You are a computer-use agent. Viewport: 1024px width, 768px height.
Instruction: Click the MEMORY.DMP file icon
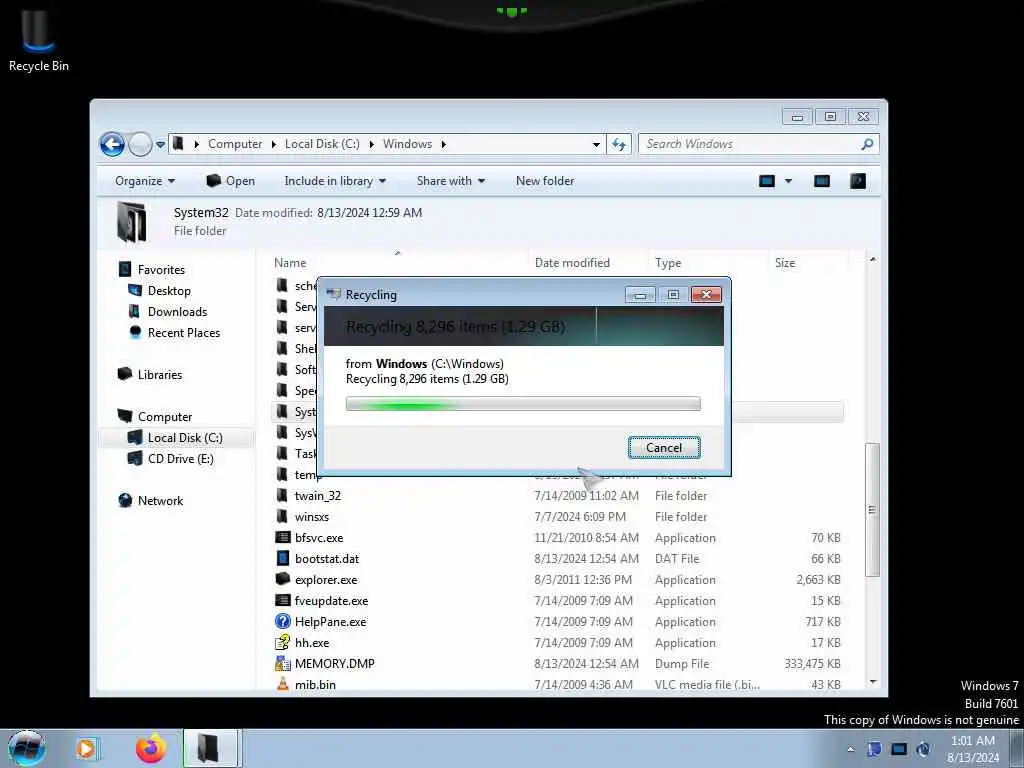[283, 664]
